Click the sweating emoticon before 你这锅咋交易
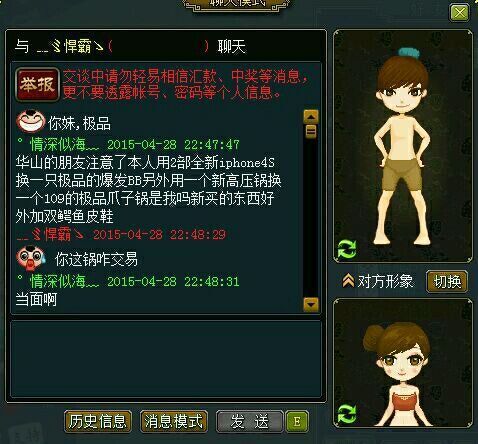478x444 pixels. [31, 258]
